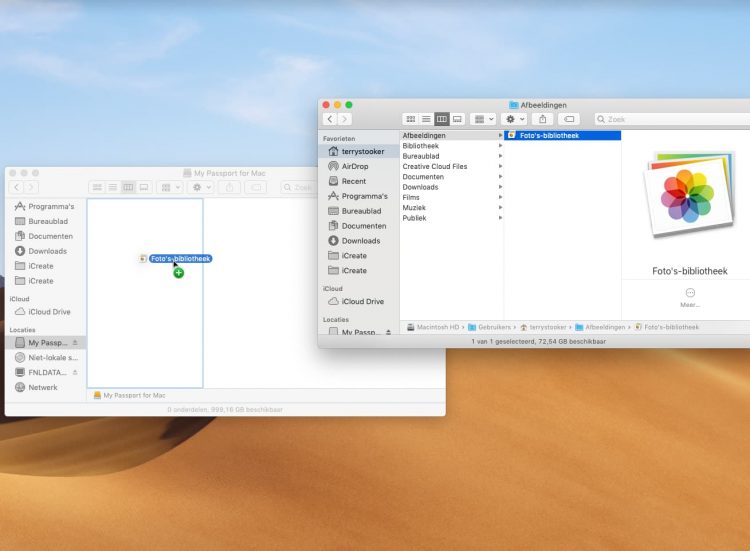Open the gear action menu in Afbeeldingen

[x=514, y=119]
